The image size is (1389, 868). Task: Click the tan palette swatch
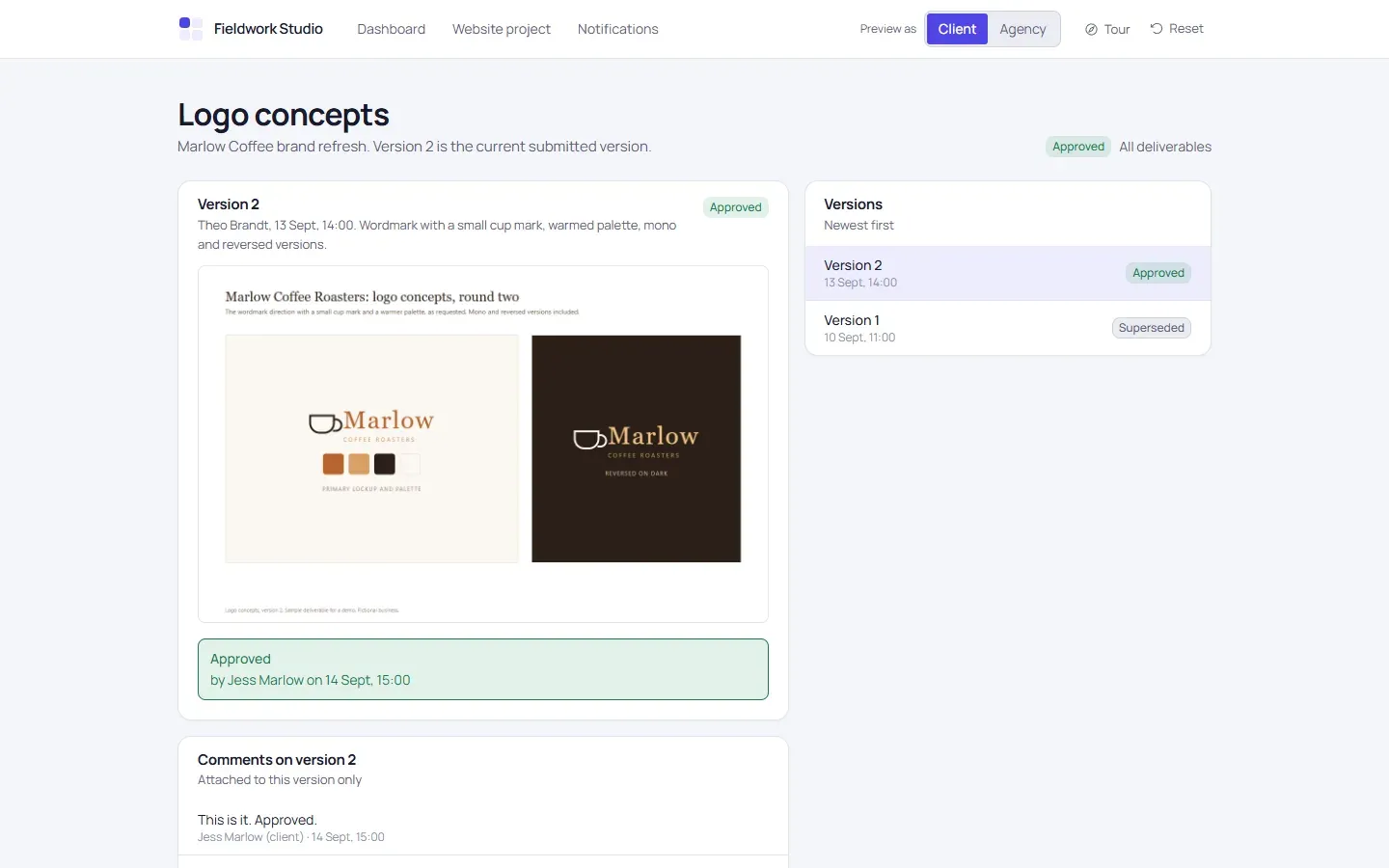tap(359, 464)
